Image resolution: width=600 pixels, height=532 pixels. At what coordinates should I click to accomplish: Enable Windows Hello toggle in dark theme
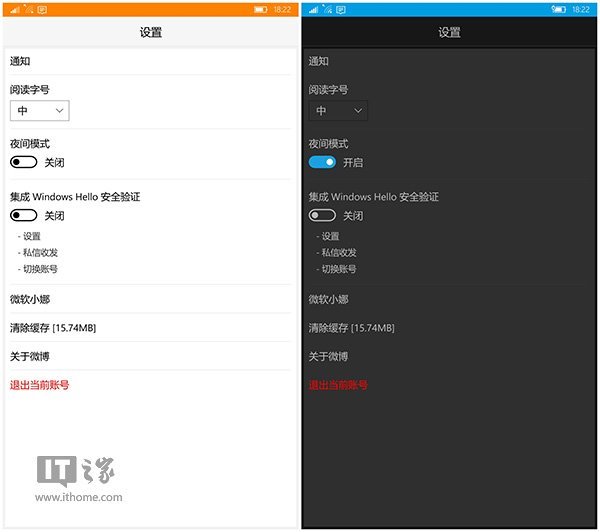322,215
